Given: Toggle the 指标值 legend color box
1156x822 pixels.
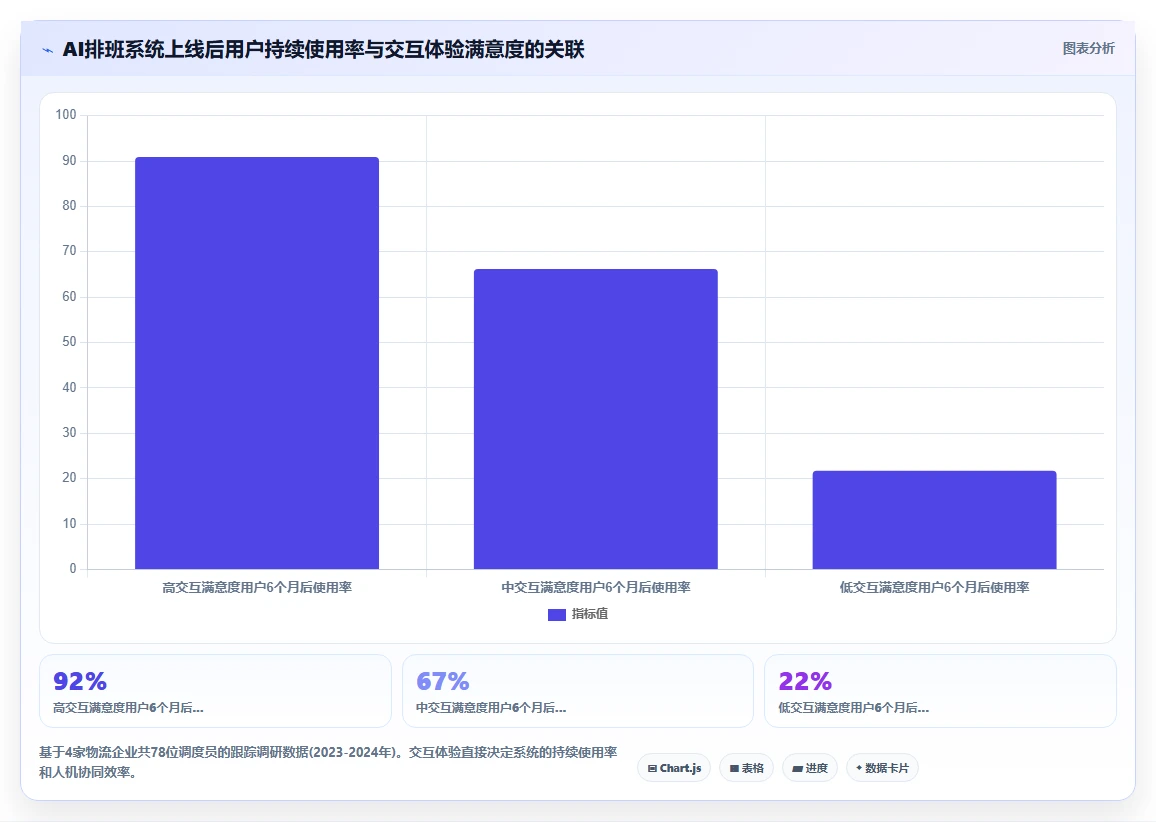Looking at the screenshot, I should point(557,615).
